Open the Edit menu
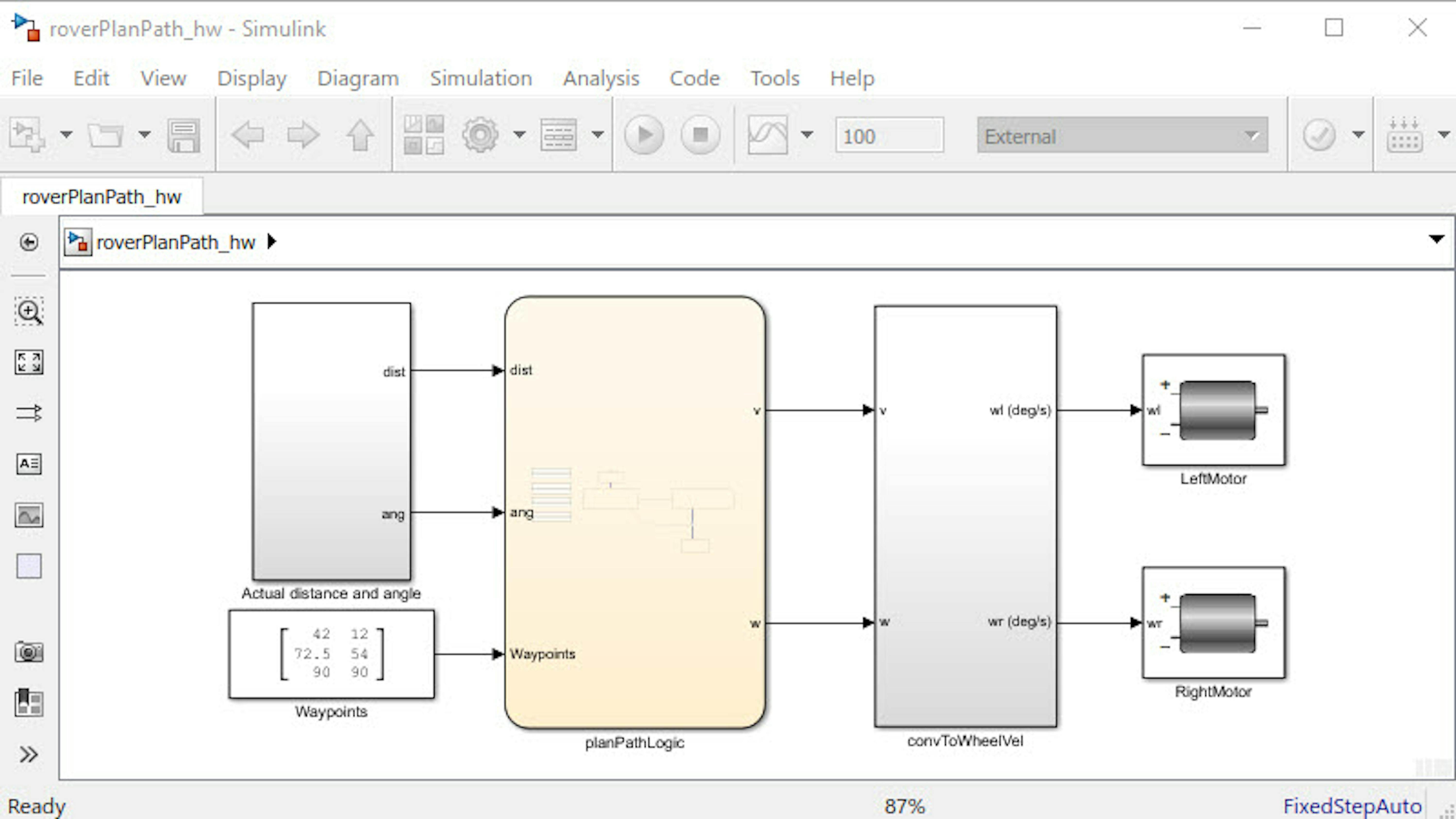 tap(91, 78)
